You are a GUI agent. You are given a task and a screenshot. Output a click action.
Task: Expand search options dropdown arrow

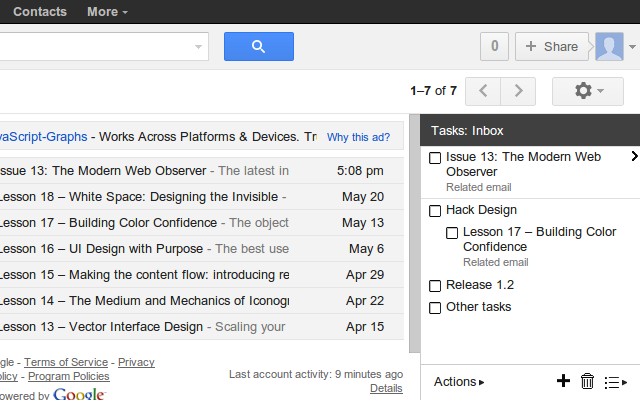pyautogui.click(x=199, y=47)
